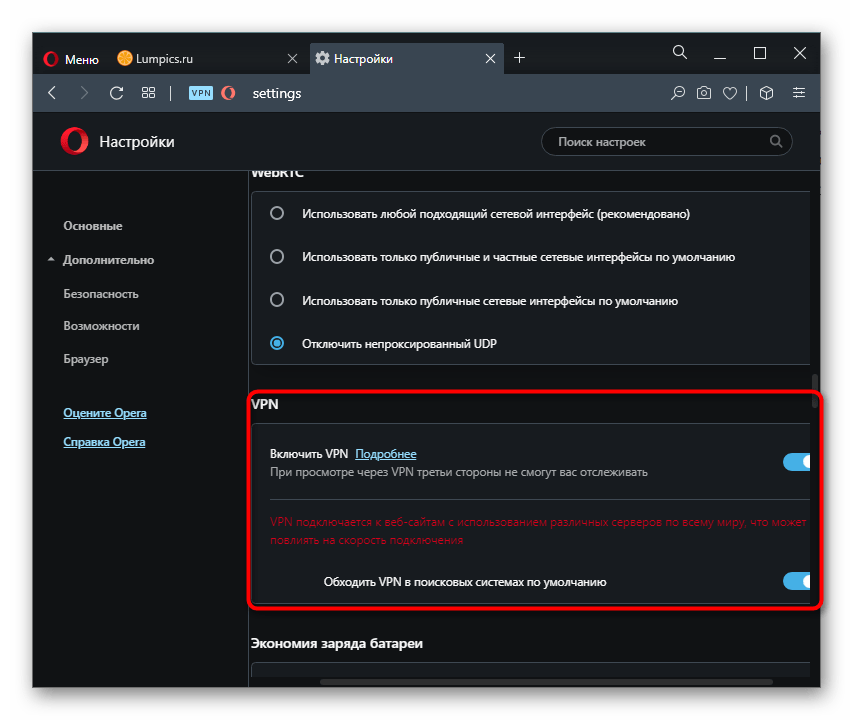Open the snapshot camera icon
Image resolution: width=853 pixels, height=720 pixels.
click(704, 93)
